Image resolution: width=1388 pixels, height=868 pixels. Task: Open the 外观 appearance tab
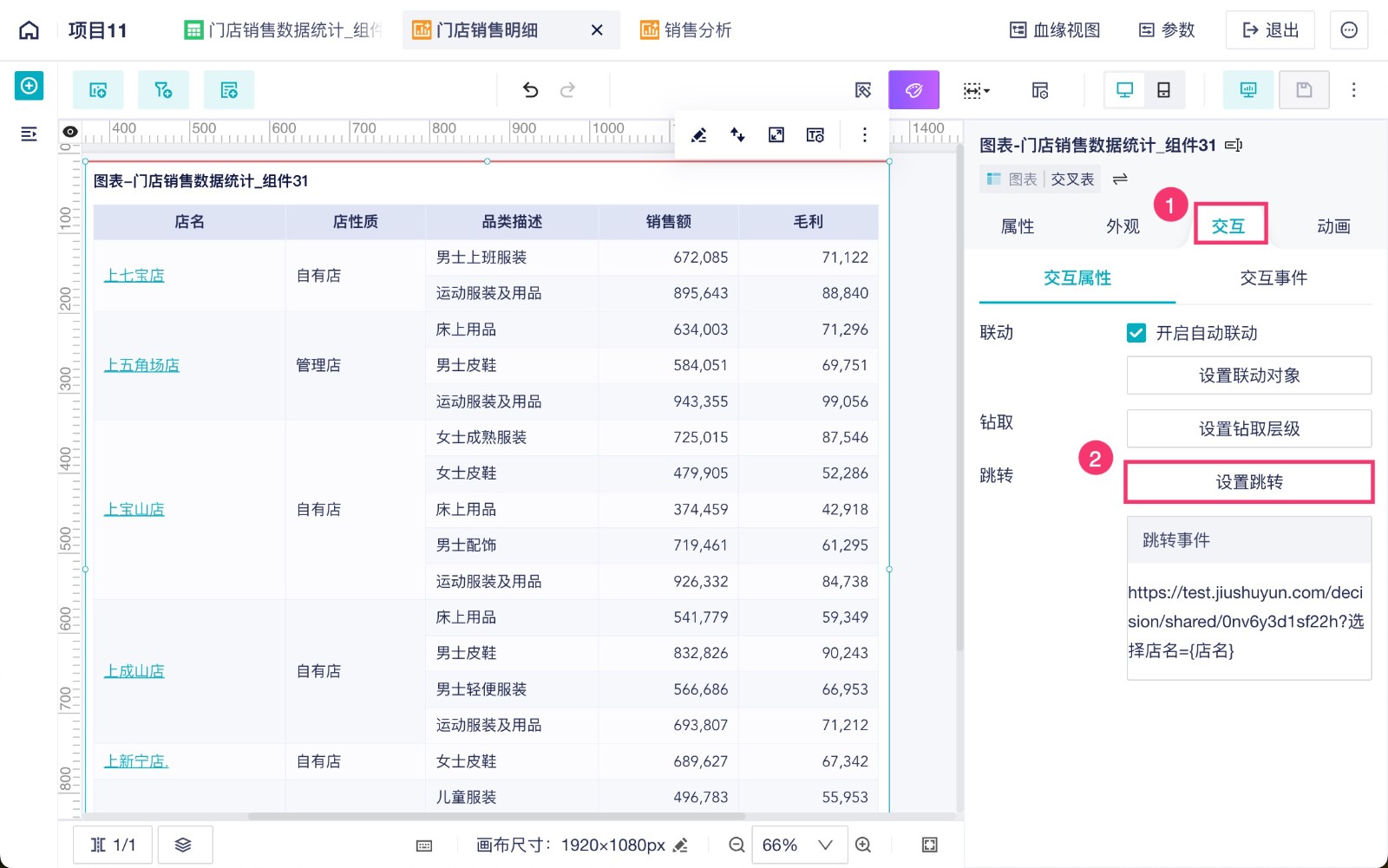[x=1123, y=226]
